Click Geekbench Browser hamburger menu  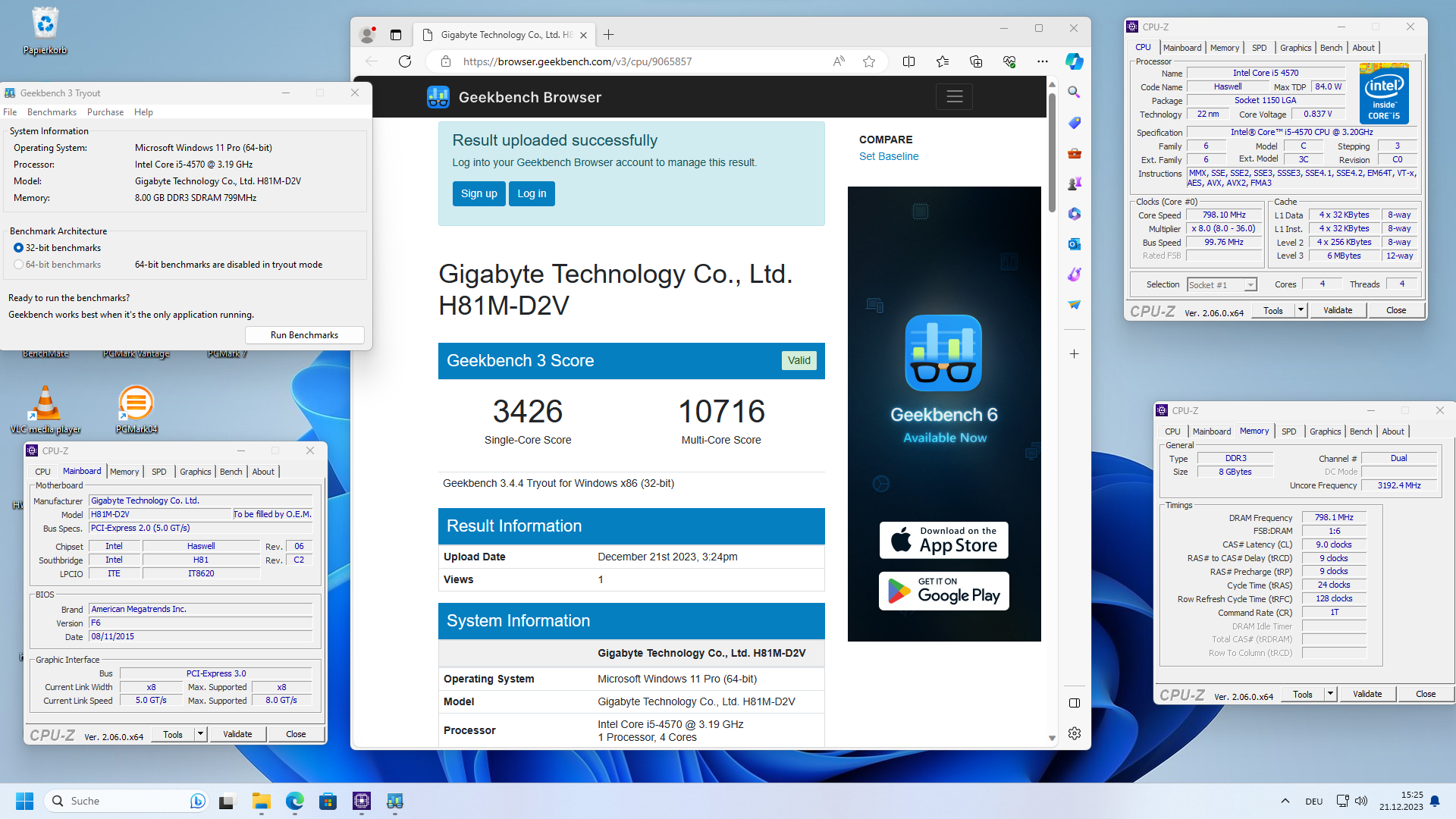tap(954, 96)
